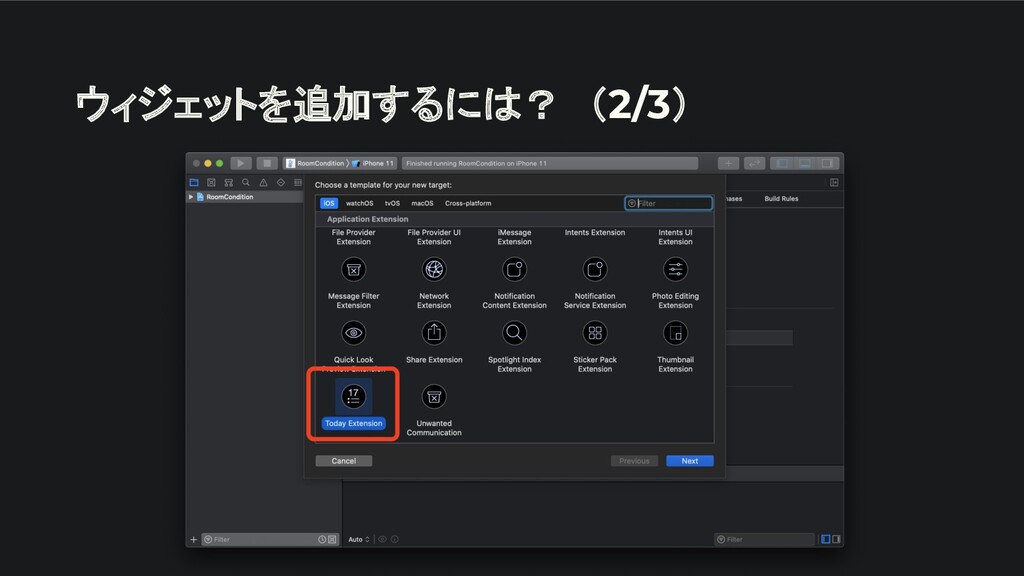Choose the Spotlight Index Extension icon

click(x=514, y=333)
